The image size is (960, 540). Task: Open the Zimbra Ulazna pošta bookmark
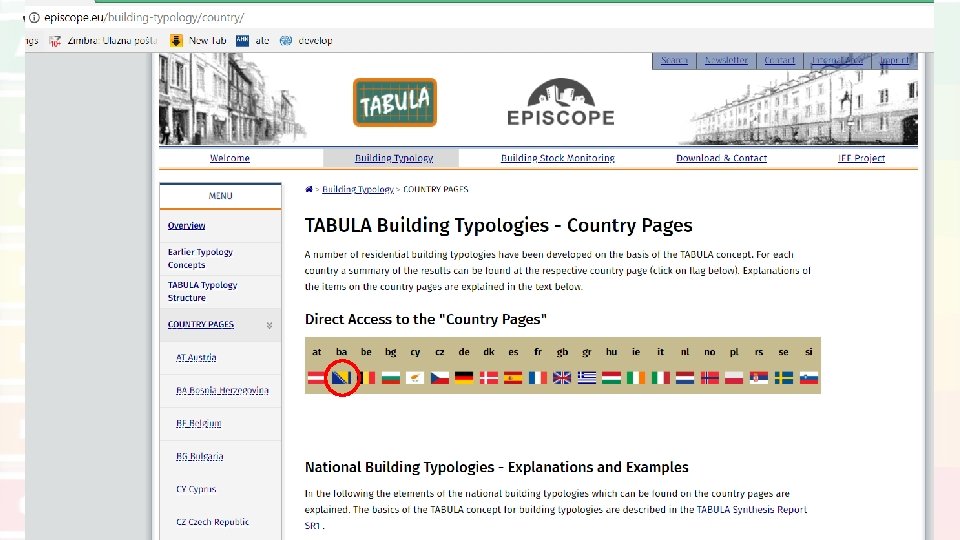tap(103, 40)
